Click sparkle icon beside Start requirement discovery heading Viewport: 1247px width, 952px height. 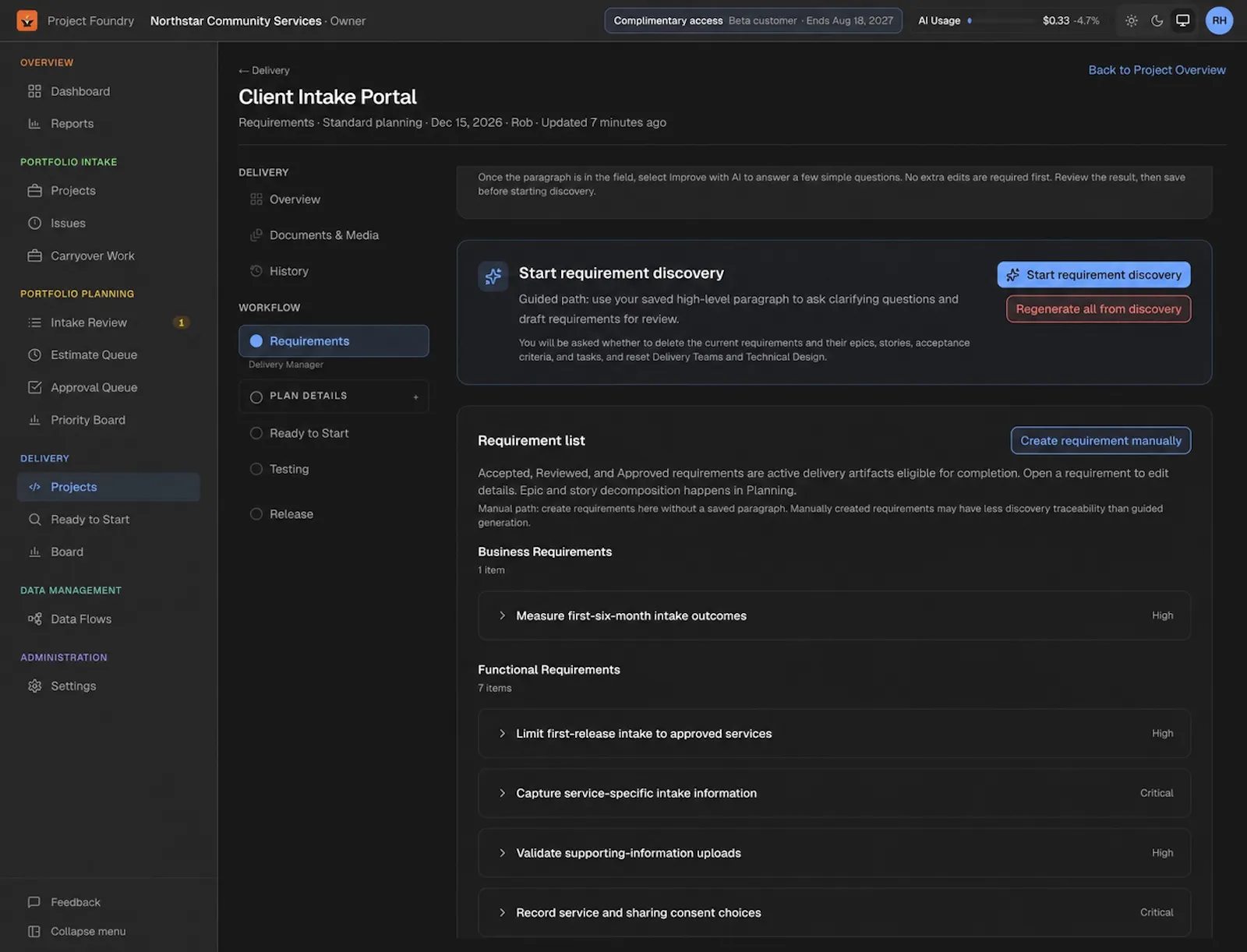(x=493, y=277)
